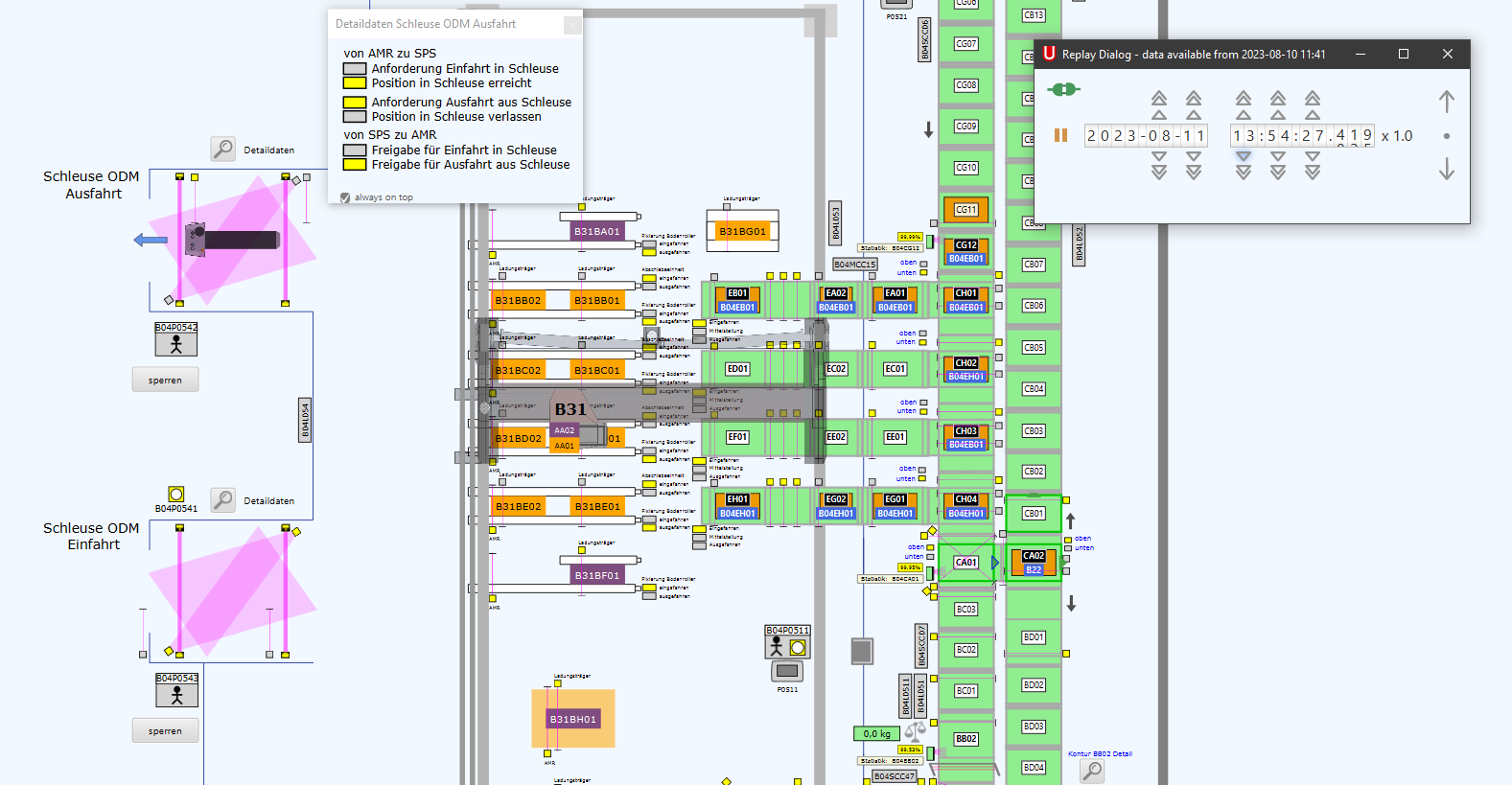Click the upper sperren button
The width and height of the screenshot is (1512, 785).
point(165,380)
